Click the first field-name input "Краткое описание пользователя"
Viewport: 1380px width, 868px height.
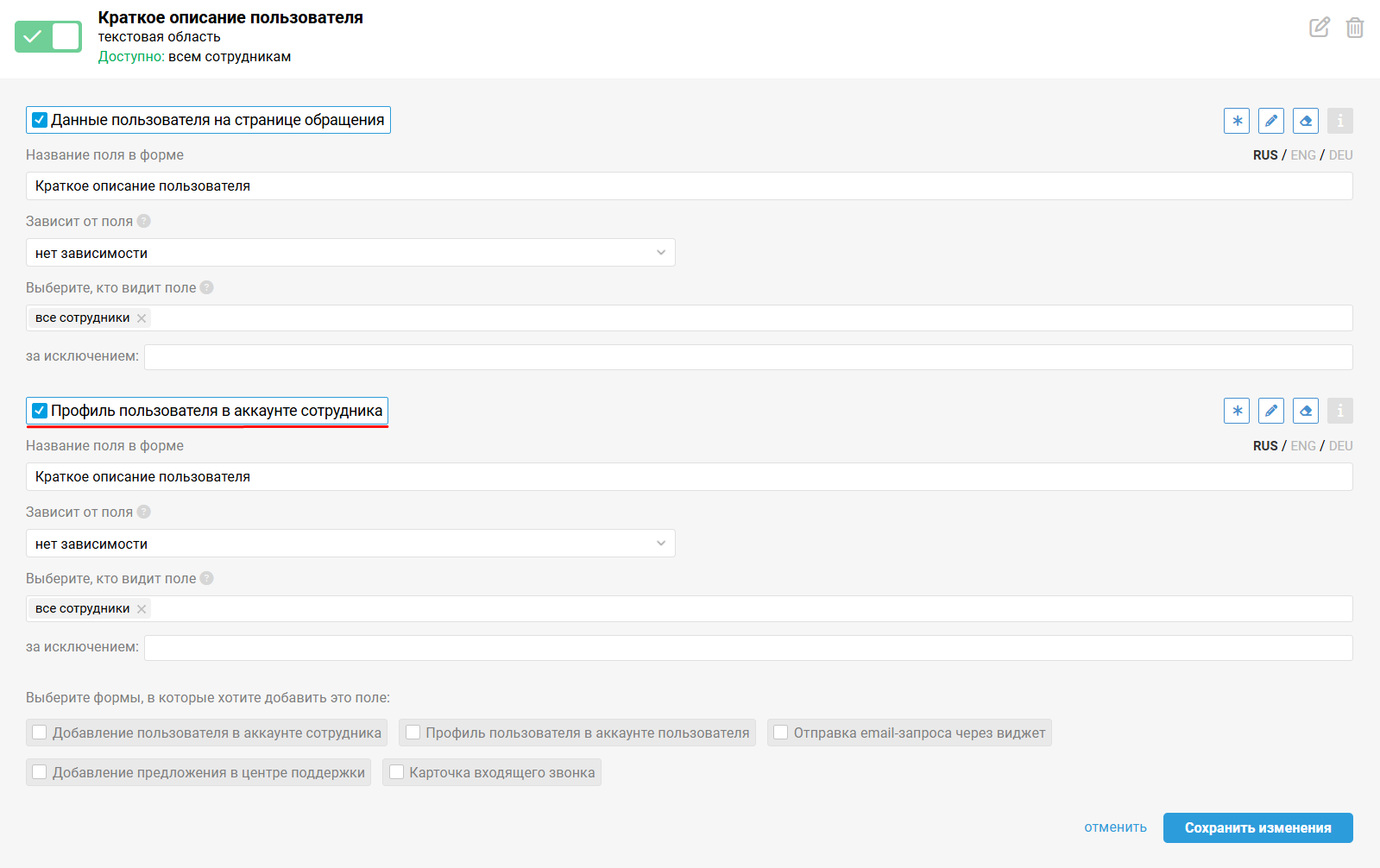(690, 186)
